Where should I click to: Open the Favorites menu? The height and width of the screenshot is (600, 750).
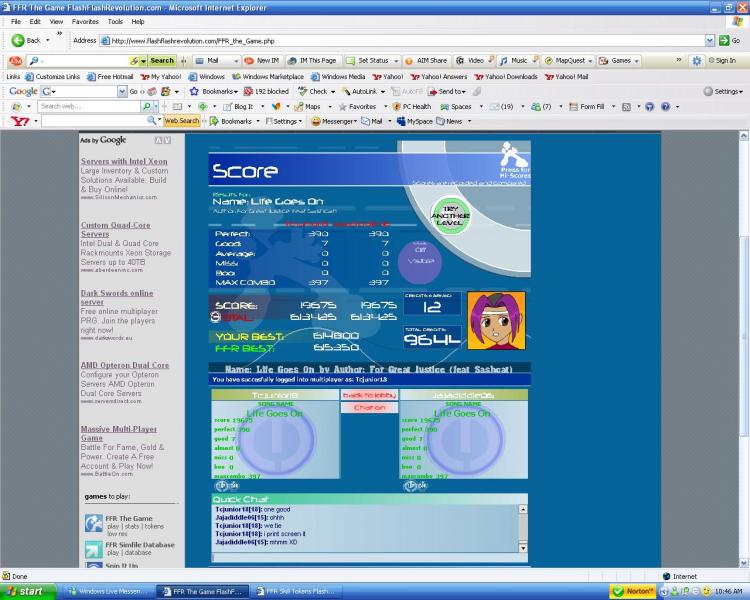pyautogui.click(x=85, y=21)
